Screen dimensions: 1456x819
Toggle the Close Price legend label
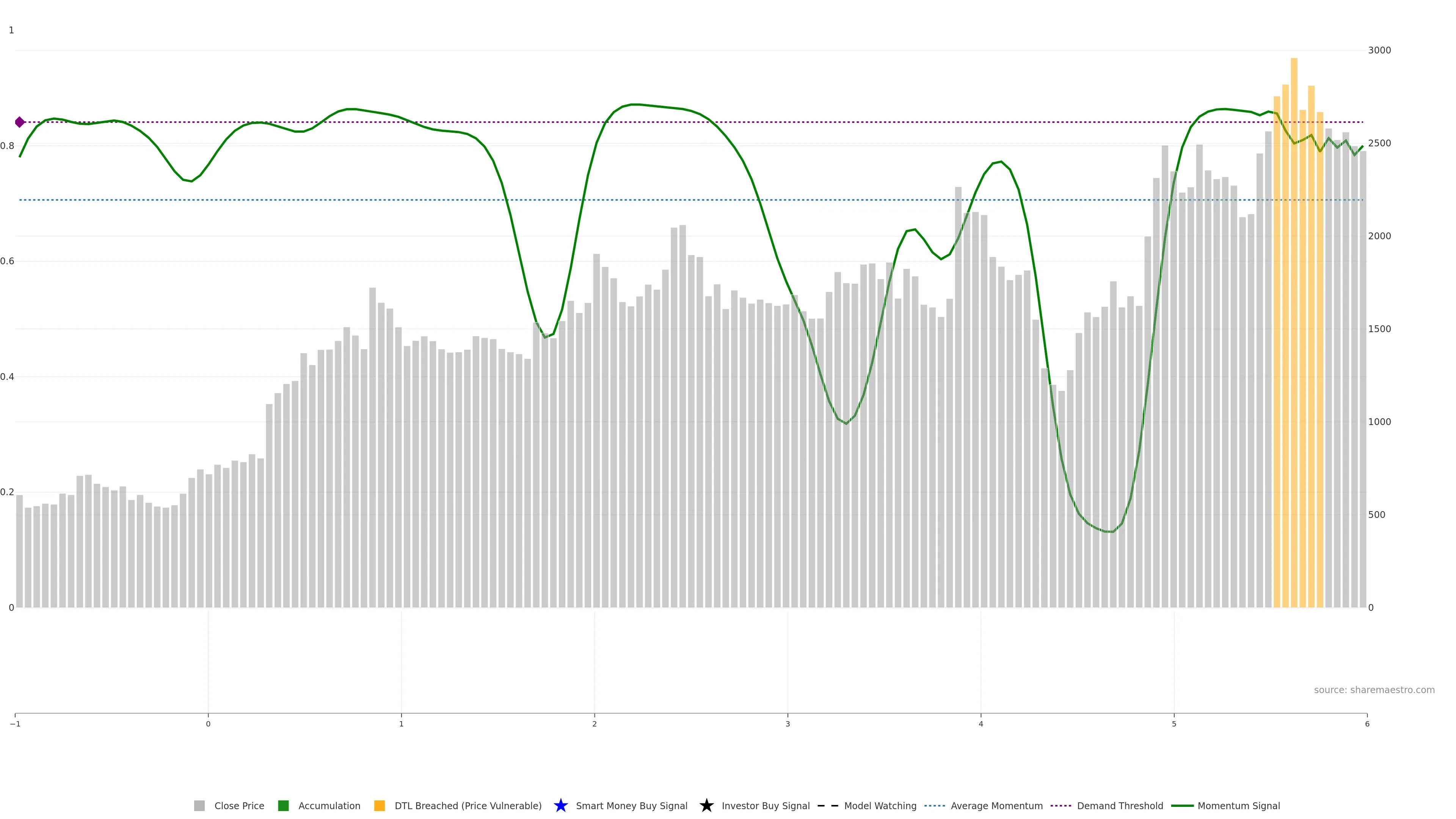[x=239, y=805]
